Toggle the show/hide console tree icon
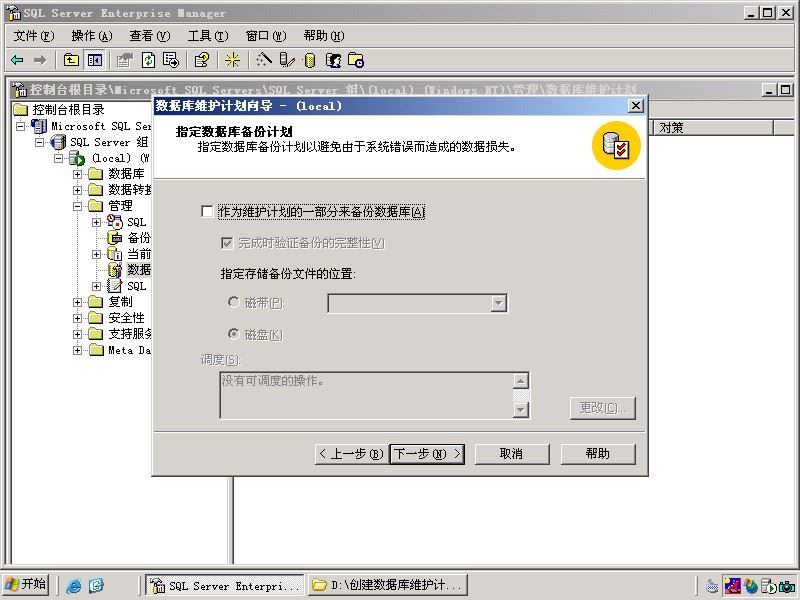 95,60
